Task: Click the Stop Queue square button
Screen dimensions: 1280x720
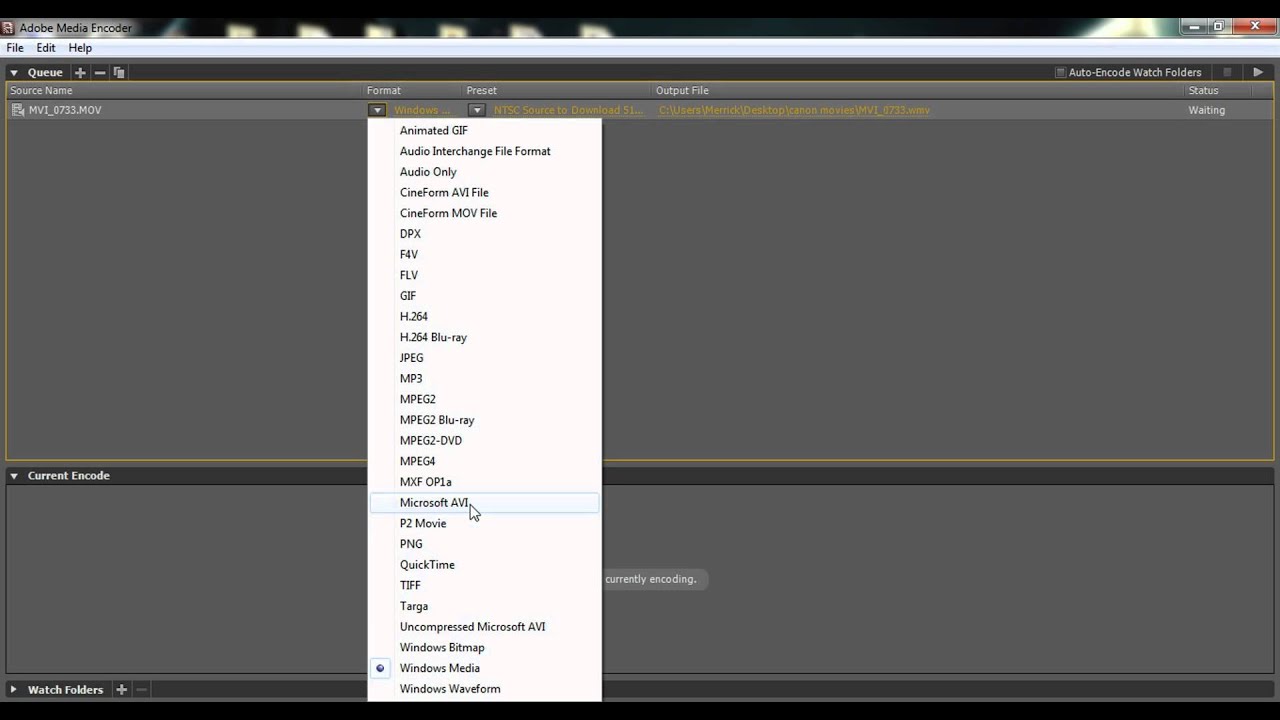Action: click(x=1227, y=72)
